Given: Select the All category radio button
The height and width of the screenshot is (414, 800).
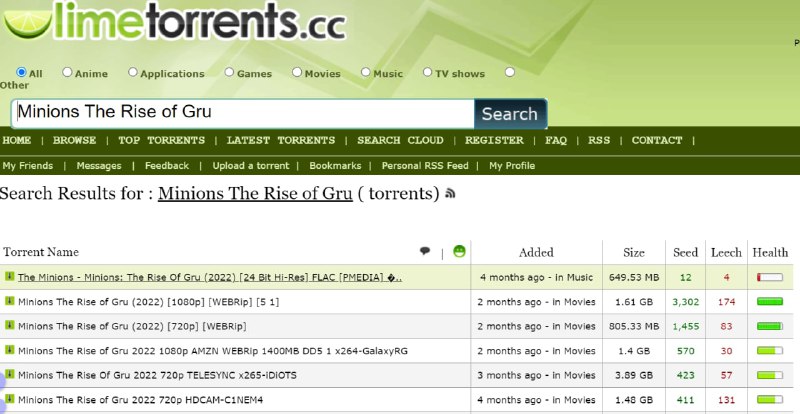Looking at the screenshot, I should point(21,72).
